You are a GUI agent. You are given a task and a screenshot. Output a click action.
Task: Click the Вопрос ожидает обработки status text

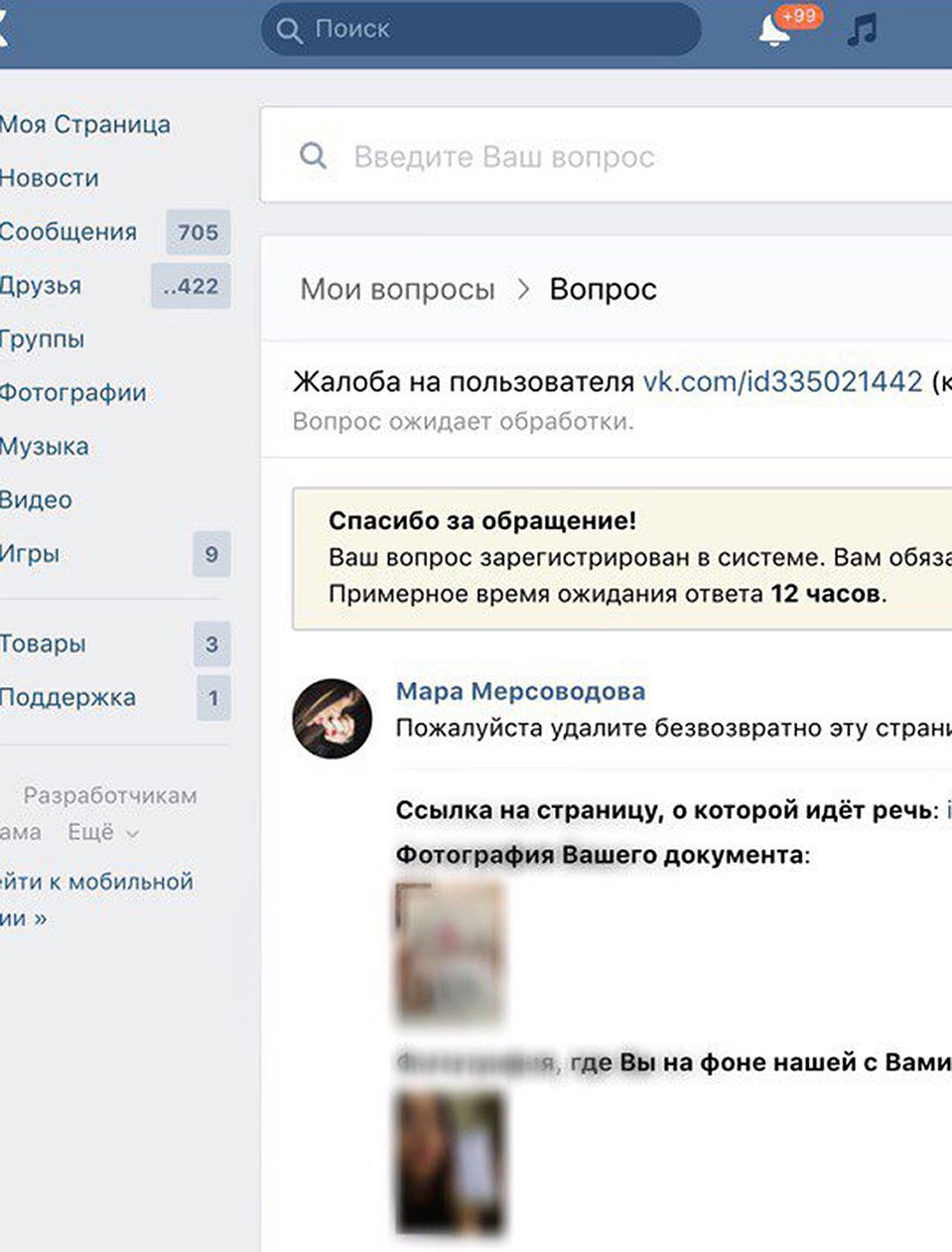point(463,421)
